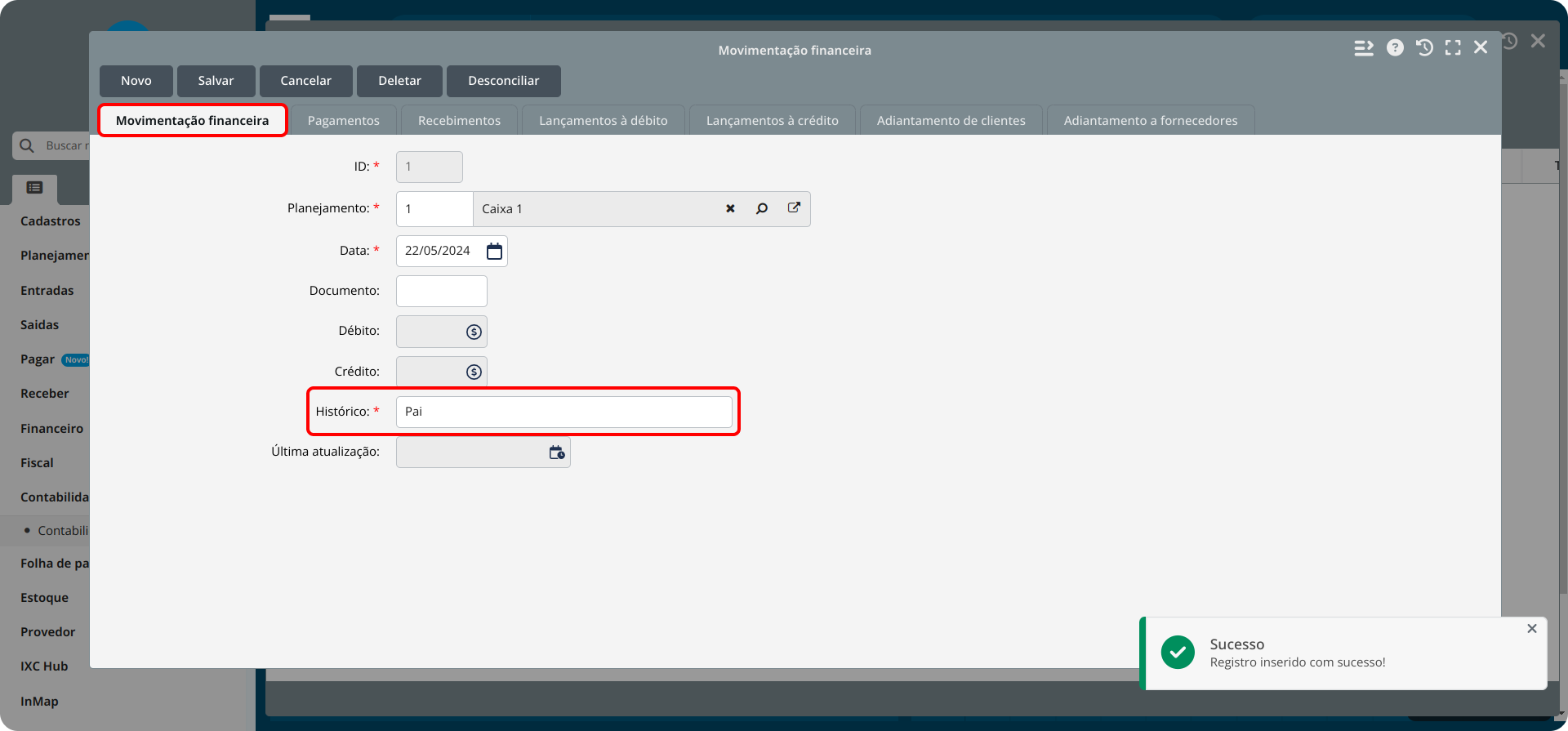
Task: Click the Salvar button
Action: [216, 81]
